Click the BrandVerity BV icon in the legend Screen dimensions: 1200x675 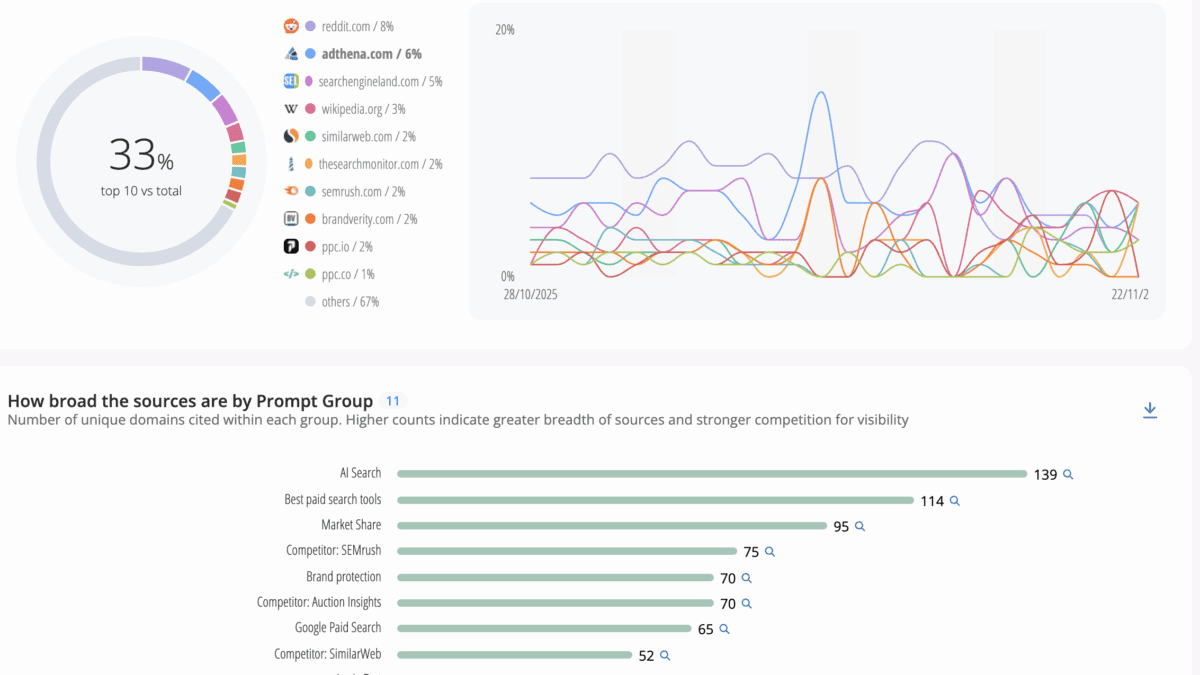coord(290,218)
